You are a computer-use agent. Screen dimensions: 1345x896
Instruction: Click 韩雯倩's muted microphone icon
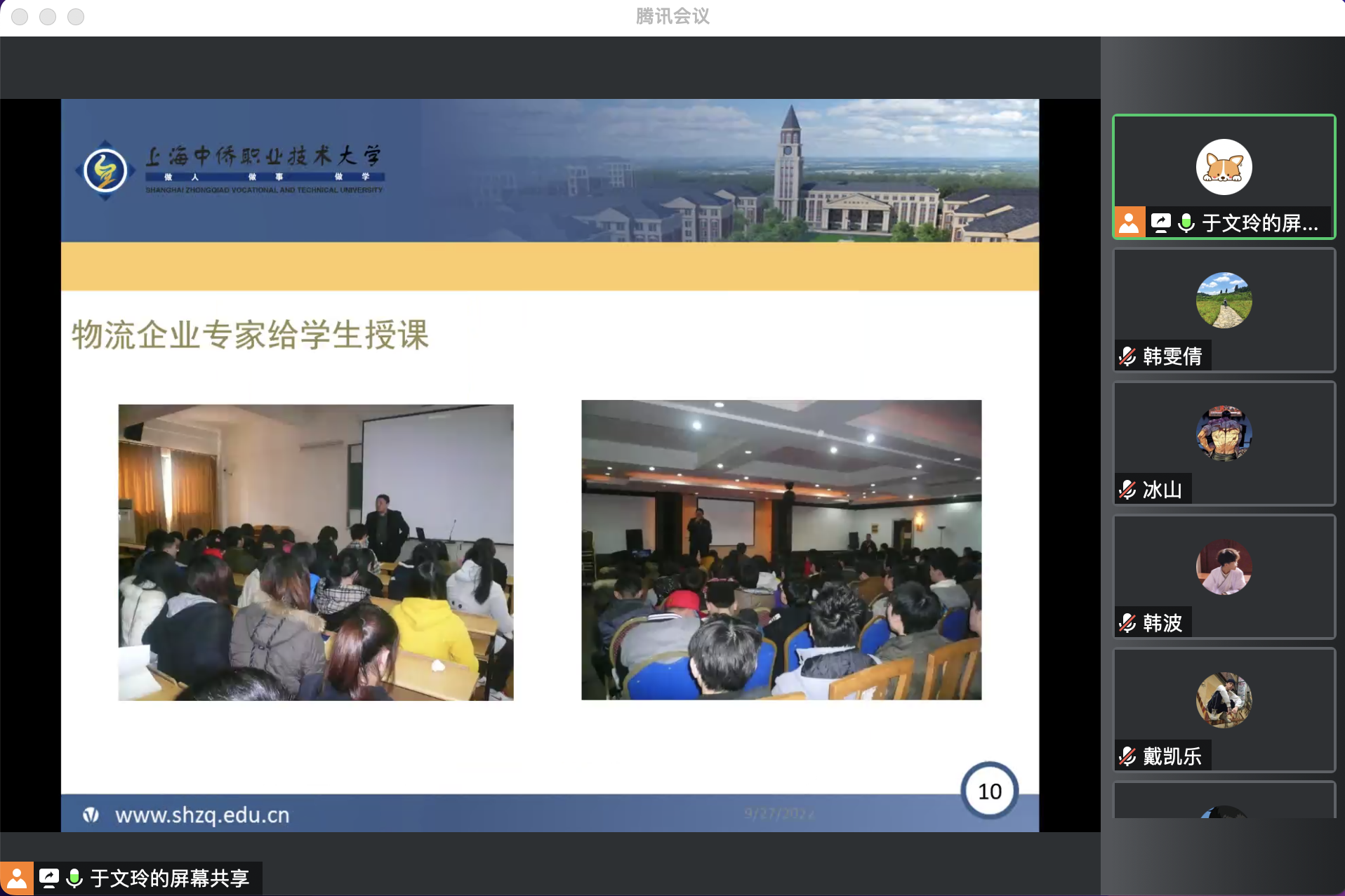(1127, 356)
